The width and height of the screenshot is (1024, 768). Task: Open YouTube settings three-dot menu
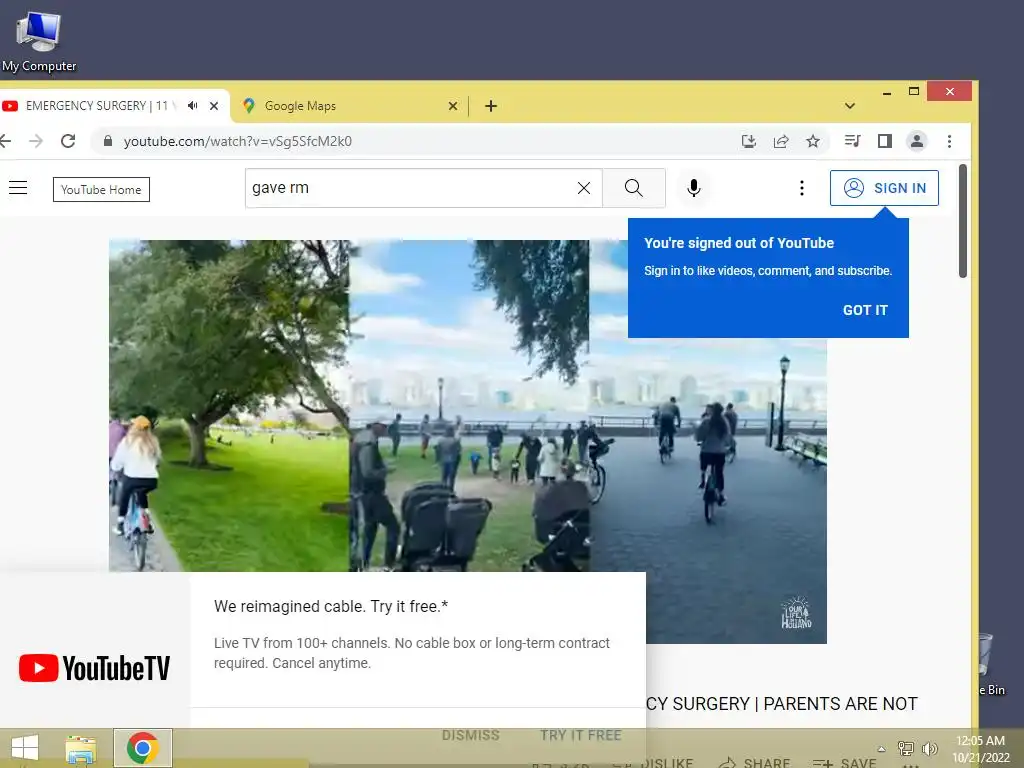[x=802, y=188]
